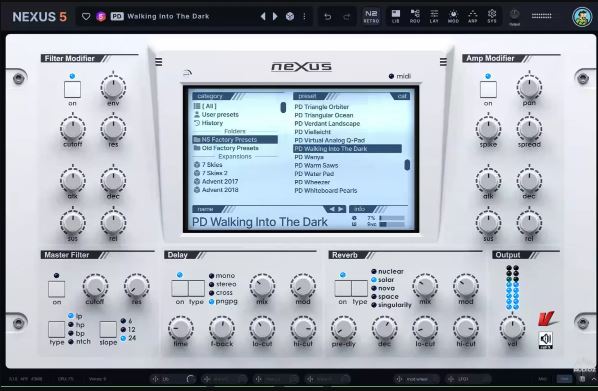
Task: Click the purple Nexus 5 badge icon
Action: click(101, 16)
